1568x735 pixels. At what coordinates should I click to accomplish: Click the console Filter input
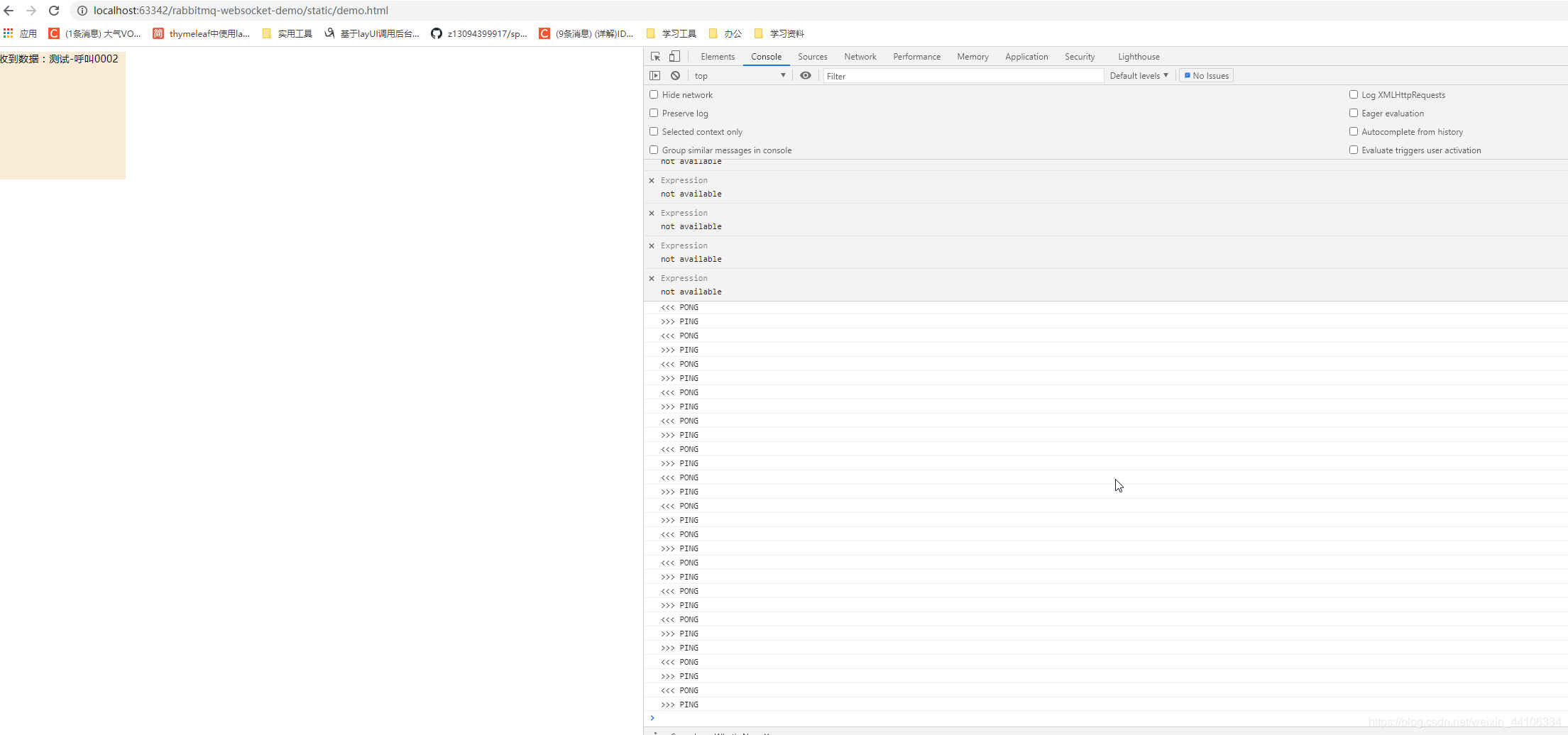pyautogui.click(x=963, y=76)
